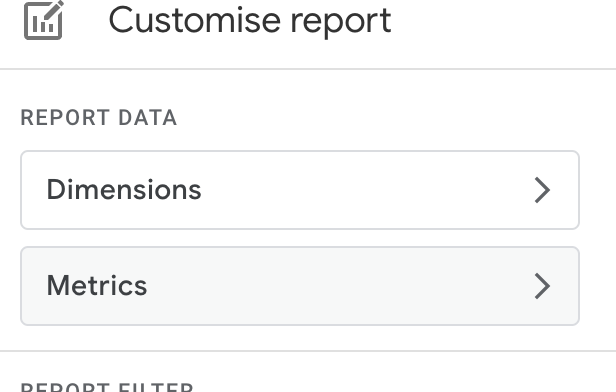Click the empty area right of Metrics text
The height and width of the screenshot is (392, 616).
[x=338, y=286]
